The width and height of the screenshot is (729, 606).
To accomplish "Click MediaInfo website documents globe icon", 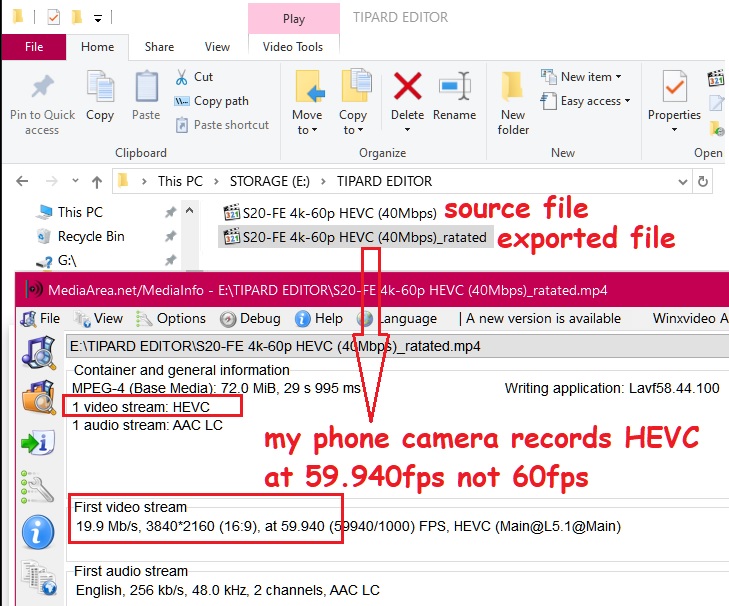I will click(x=40, y=578).
